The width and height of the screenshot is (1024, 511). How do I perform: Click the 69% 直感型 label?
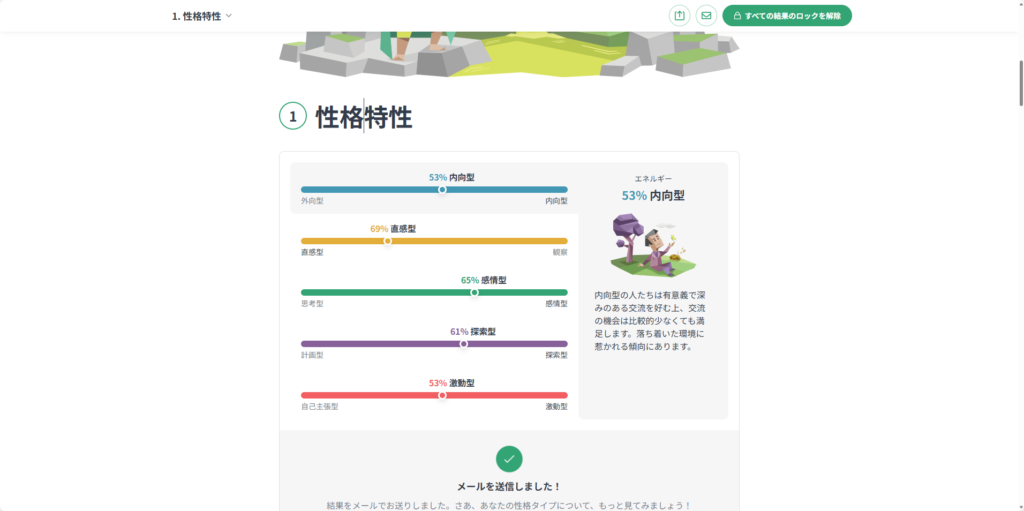[393, 229]
